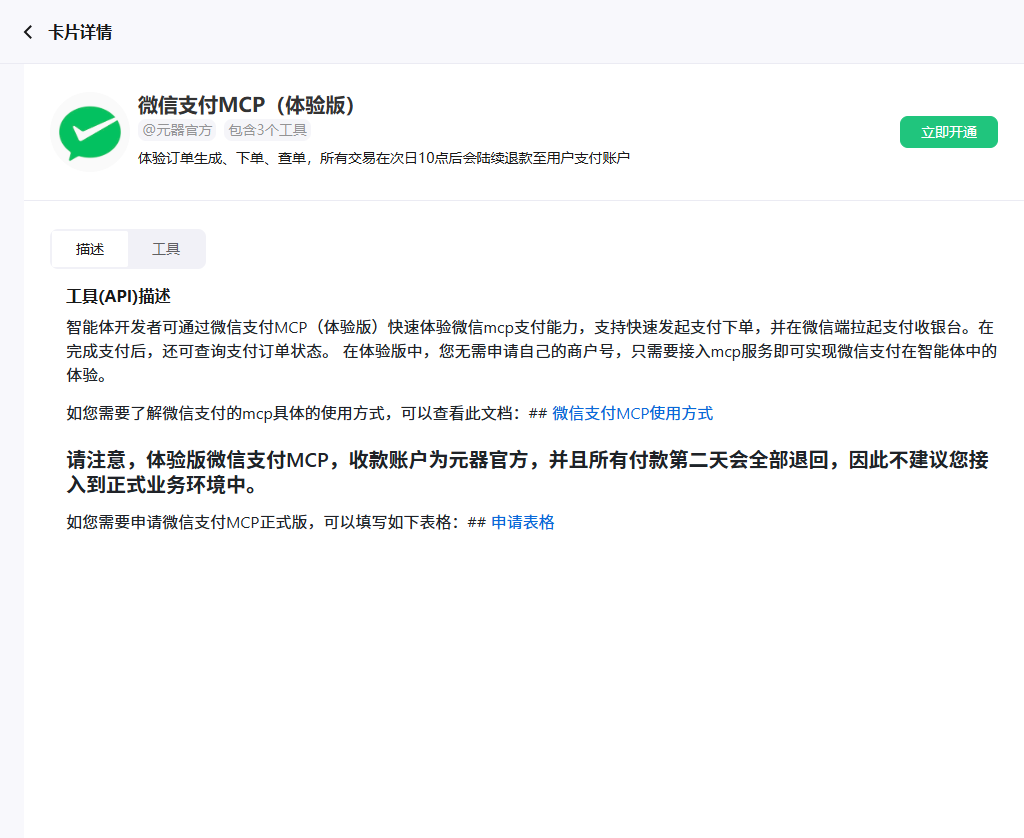
Task: Click the sentence starting with 如您需要了解微信支付的mcp
Action: (x=389, y=413)
